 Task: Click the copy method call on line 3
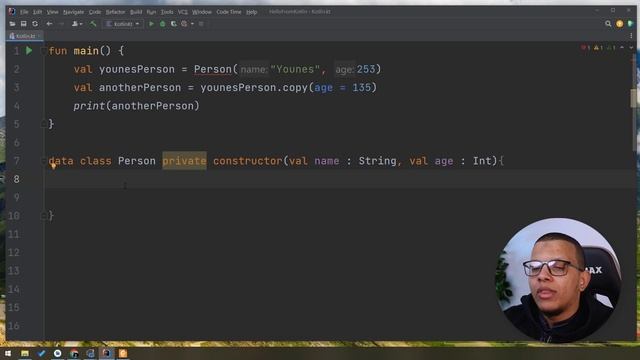296,88
